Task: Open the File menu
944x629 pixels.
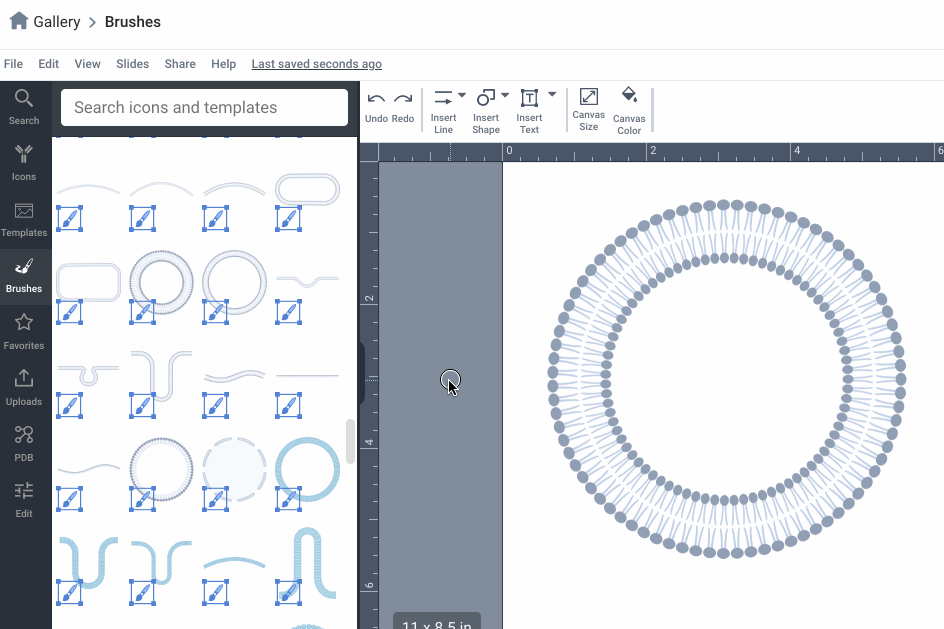Action: point(13,64)
